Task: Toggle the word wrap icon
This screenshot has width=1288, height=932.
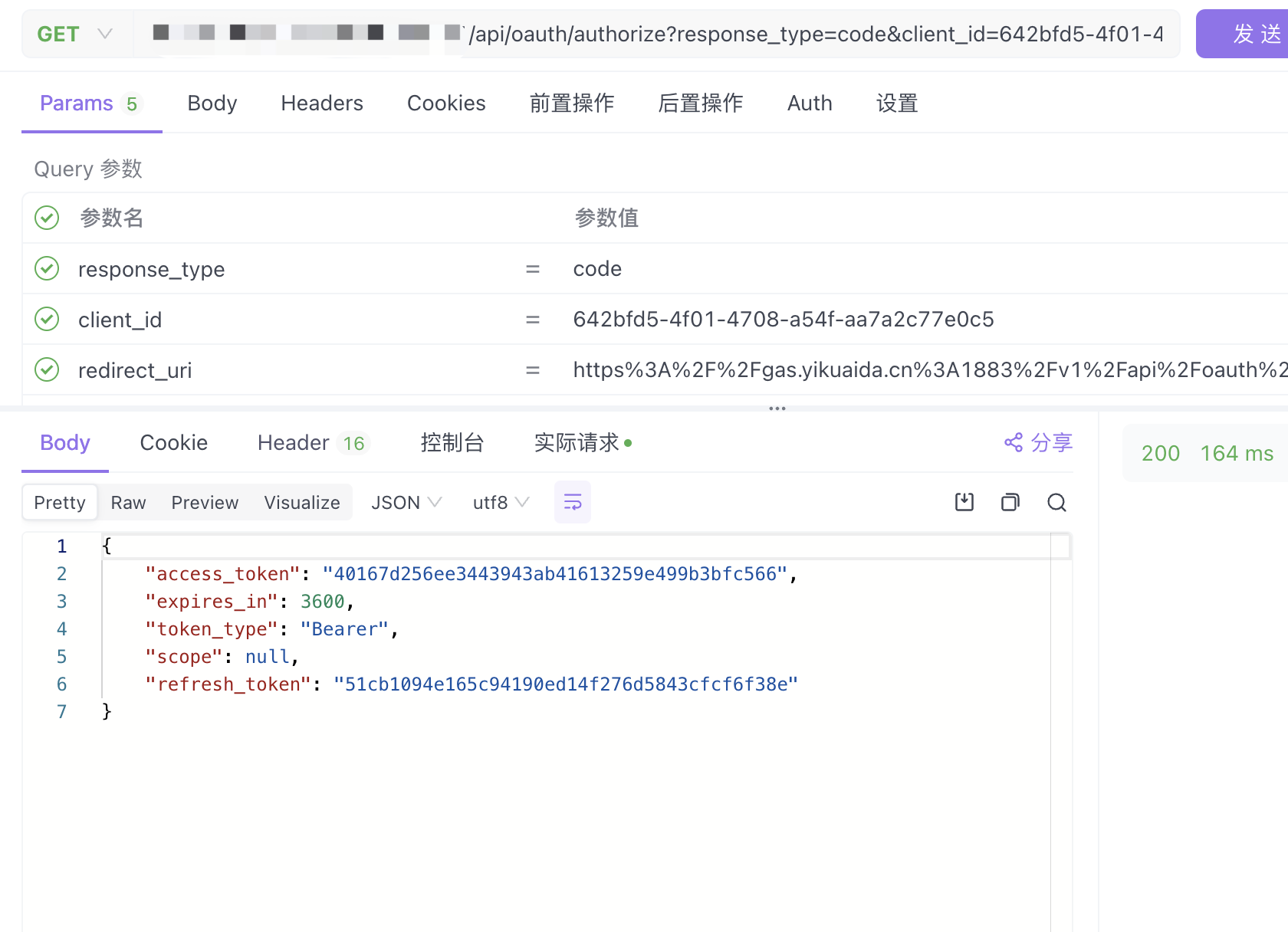Action: [x=573, y=502]
